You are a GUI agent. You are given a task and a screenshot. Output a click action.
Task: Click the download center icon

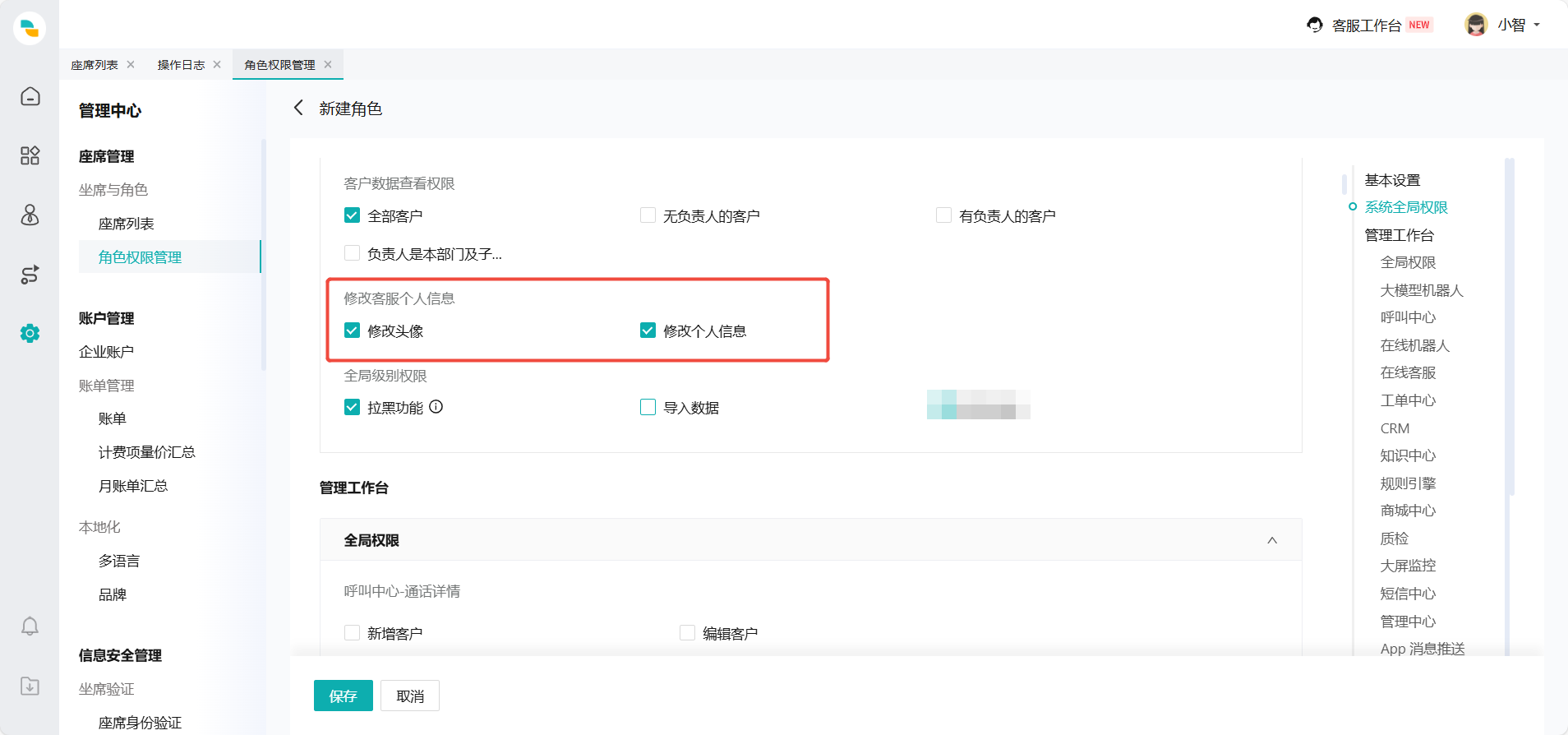click(30, 686)
